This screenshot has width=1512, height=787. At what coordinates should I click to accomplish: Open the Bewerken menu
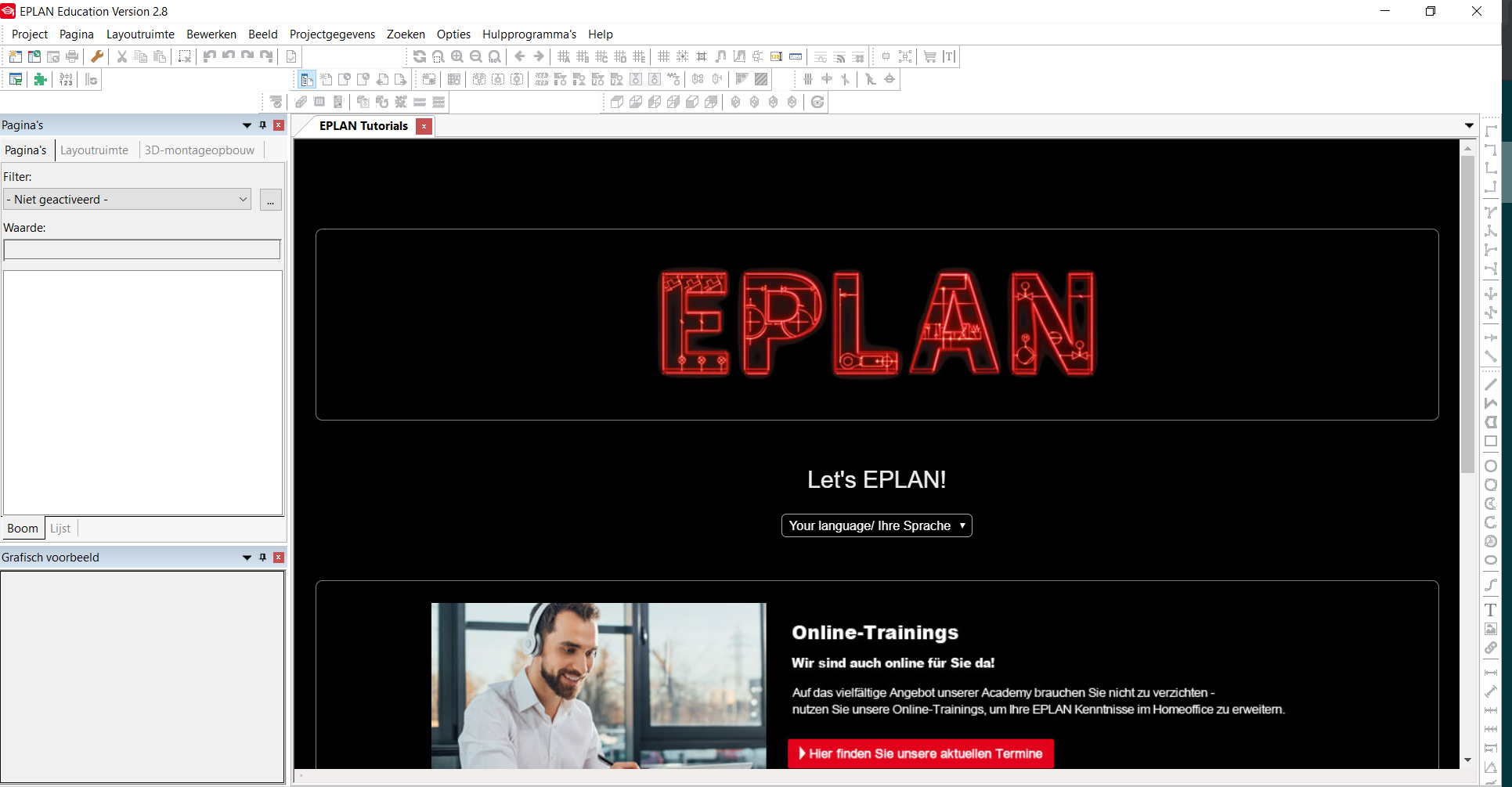211,34
